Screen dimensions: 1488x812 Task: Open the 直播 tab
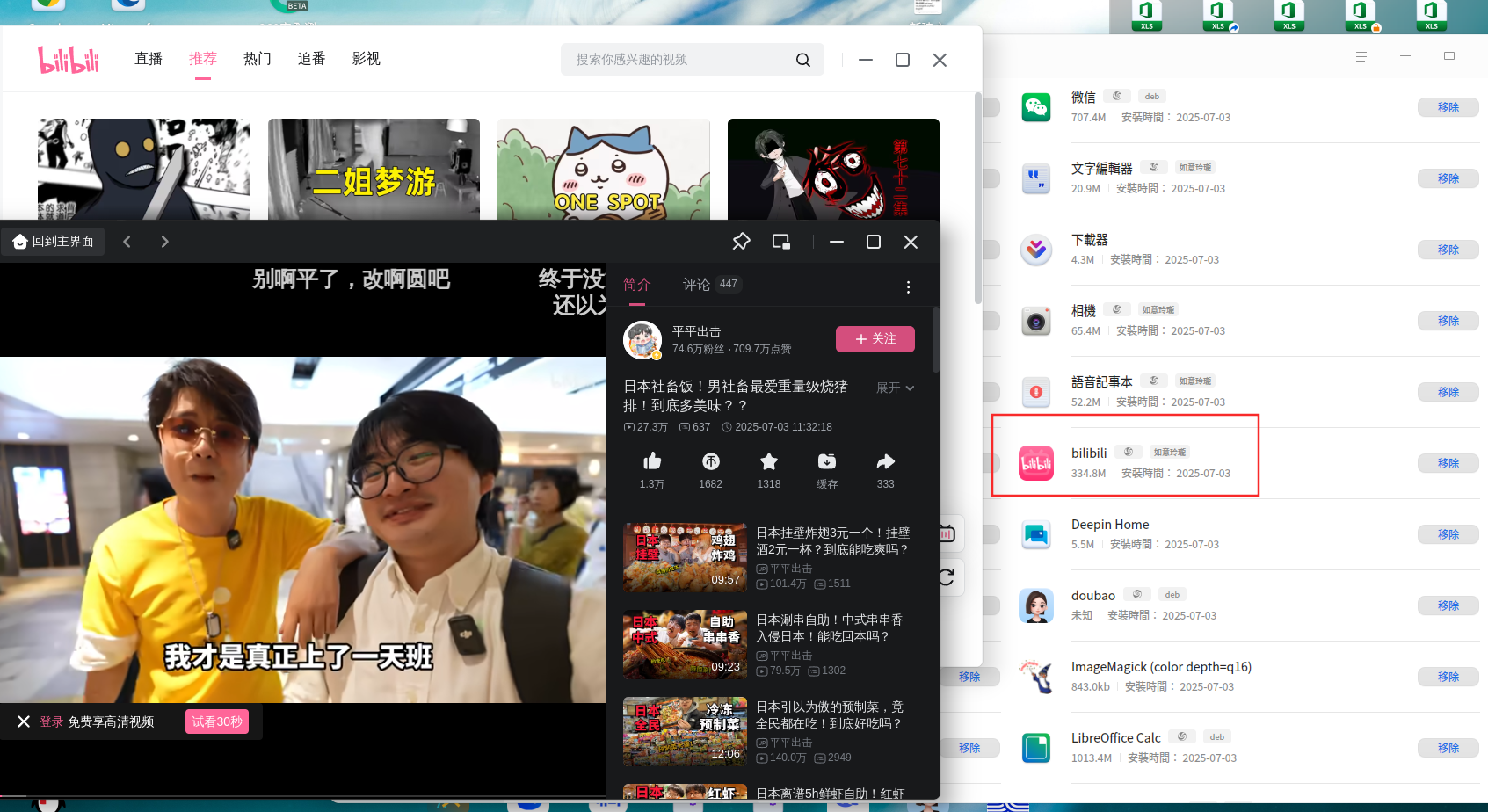point(149,59)
